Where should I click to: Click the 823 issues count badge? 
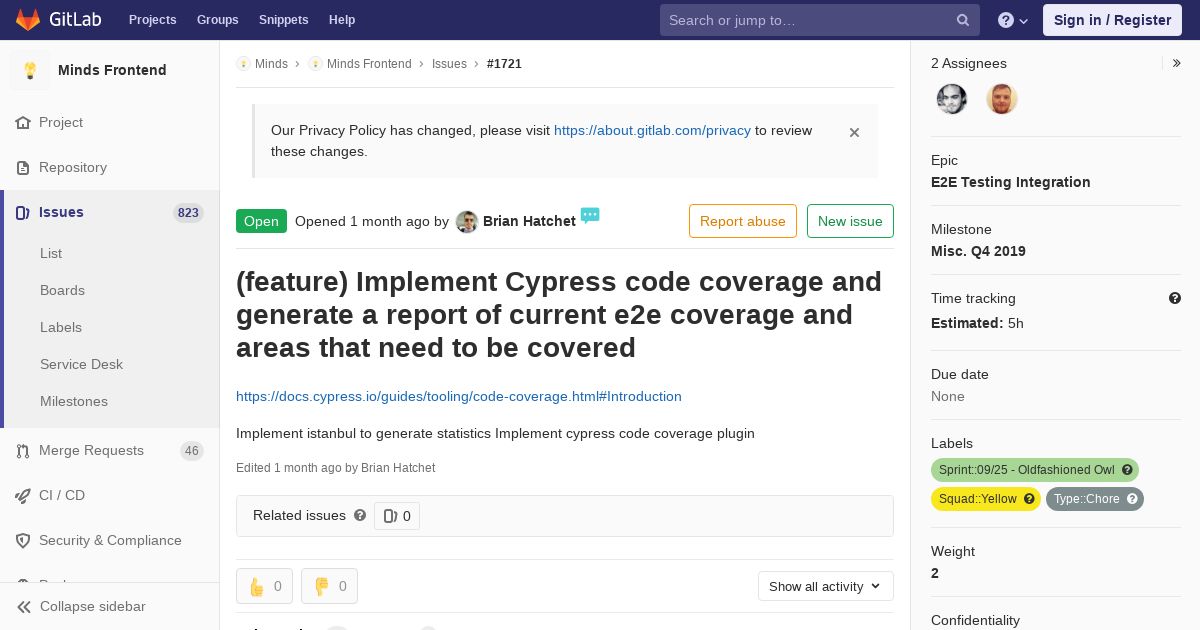coord(188,212)
